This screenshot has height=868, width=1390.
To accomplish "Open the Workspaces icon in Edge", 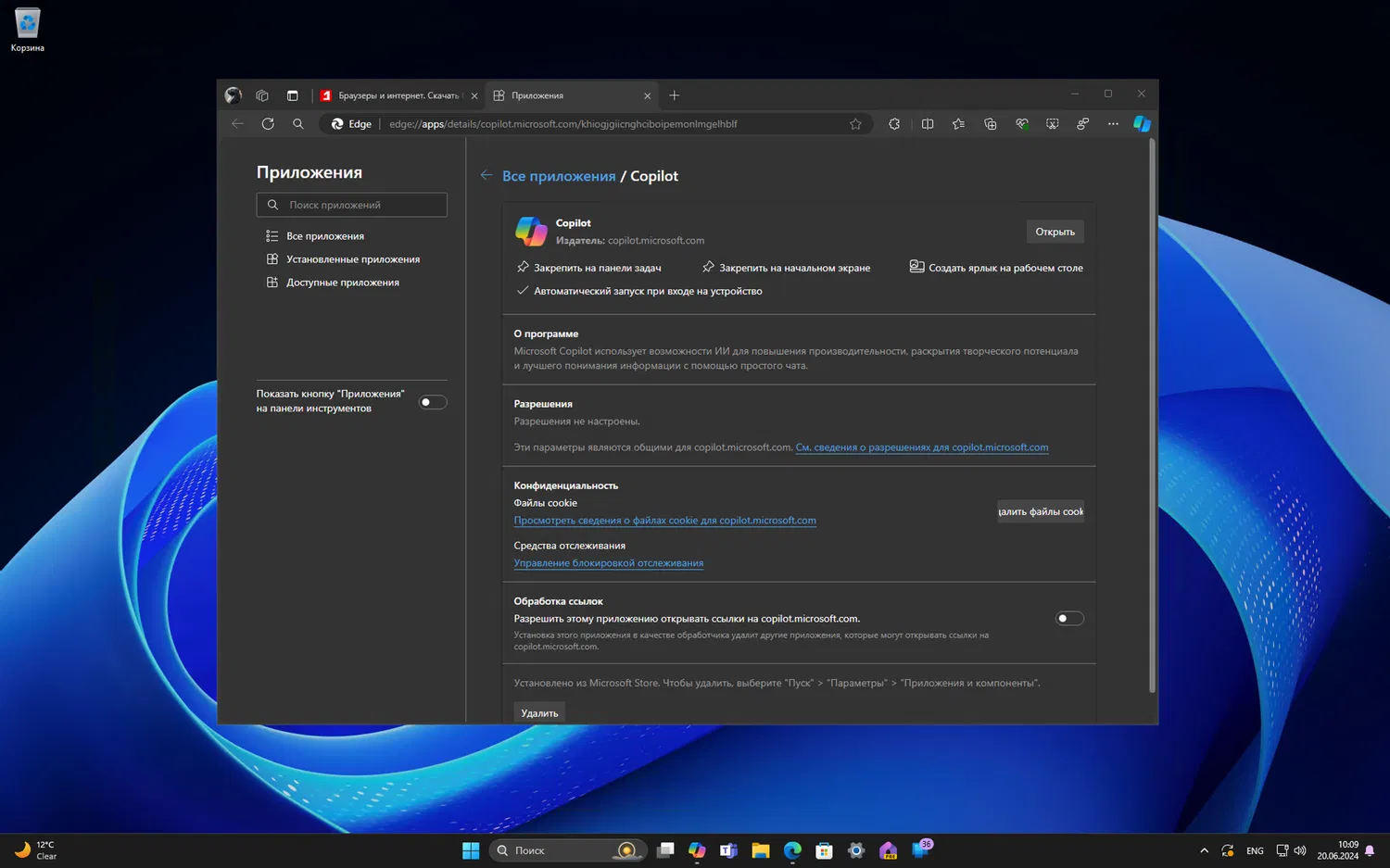I will click(262, 95).
